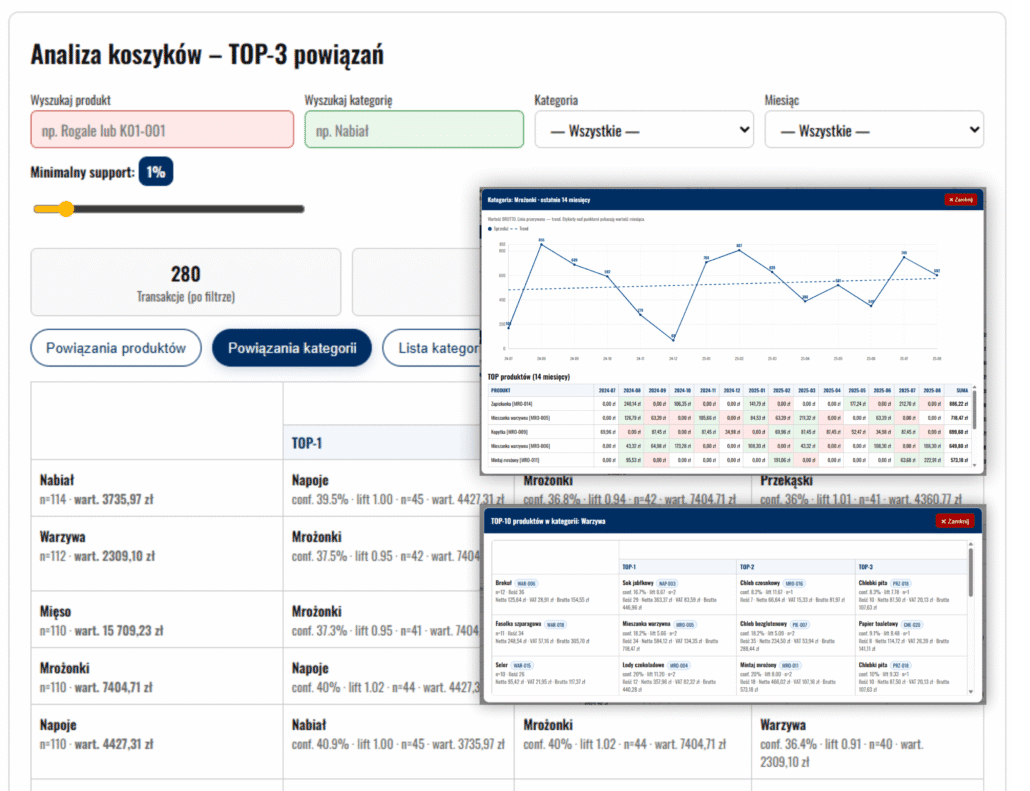Click the 1% minimal support badge

[156, 172]
